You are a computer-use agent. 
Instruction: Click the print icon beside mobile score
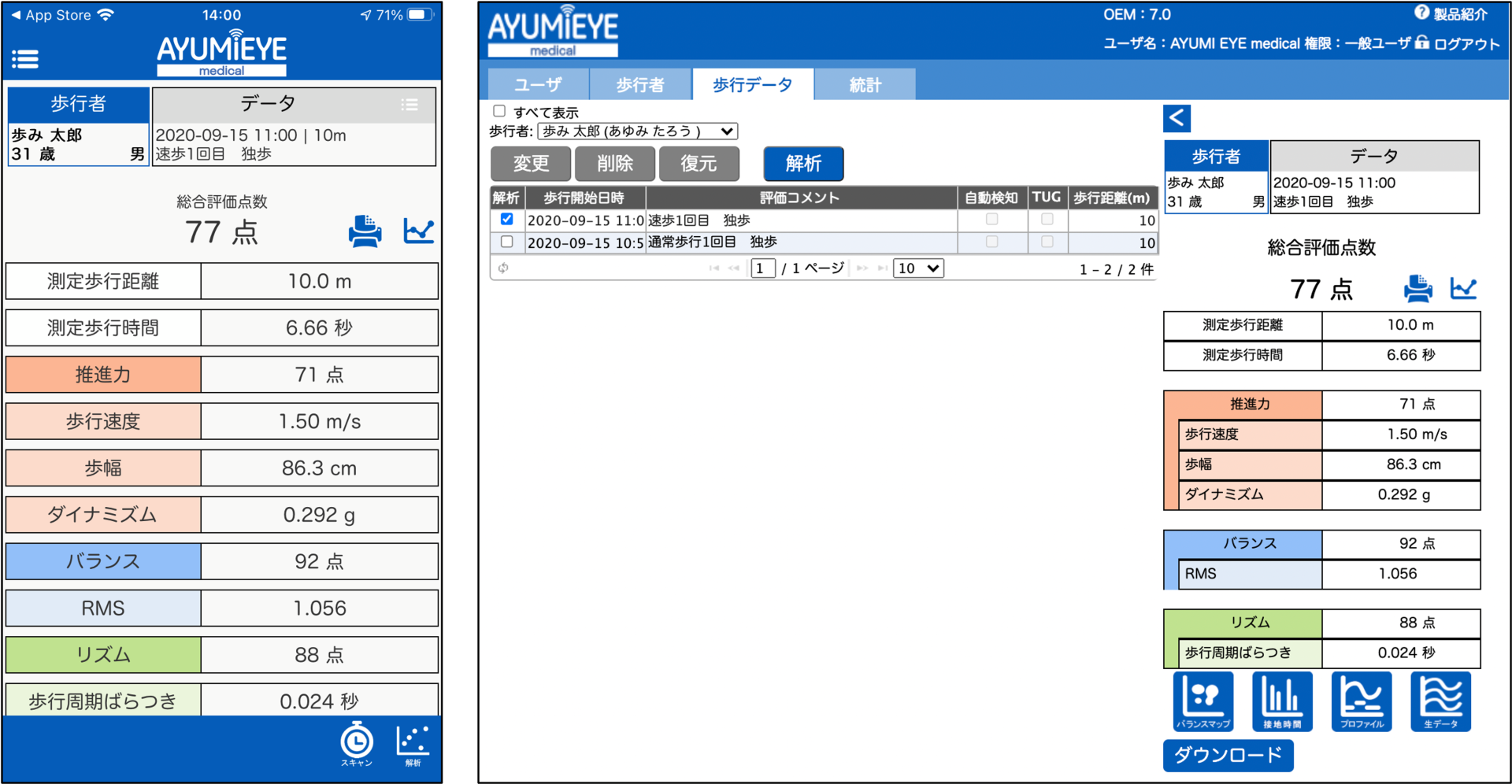tap(365, 231)
